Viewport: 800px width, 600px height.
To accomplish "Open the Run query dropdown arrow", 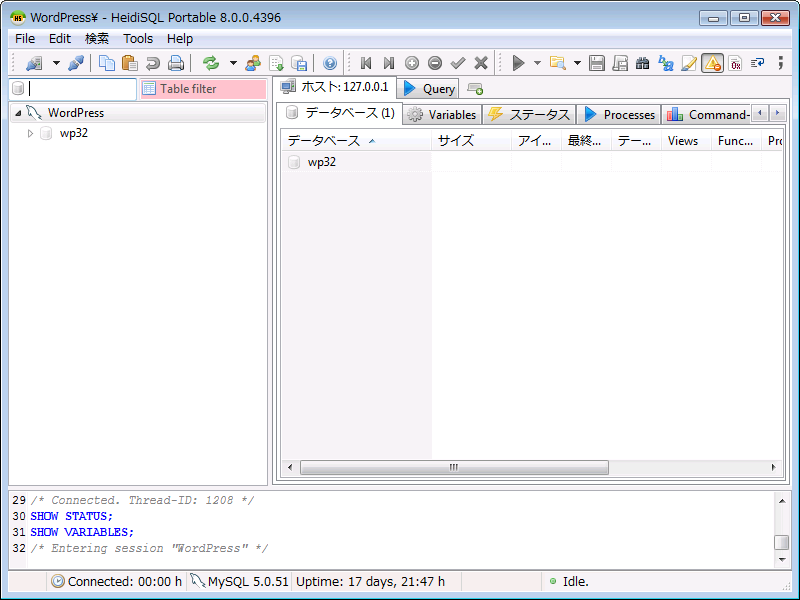I will (537, 63).
